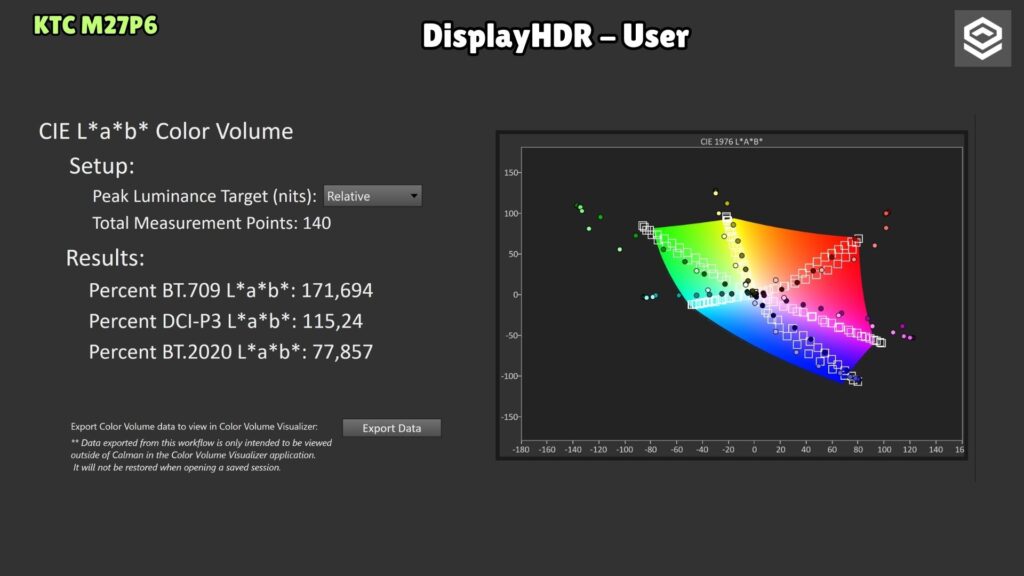Select 'Percent BT.709 L*a*b*: 171,694' value
This screenshot has height=576, width=1024.
(x=231, y=290)
